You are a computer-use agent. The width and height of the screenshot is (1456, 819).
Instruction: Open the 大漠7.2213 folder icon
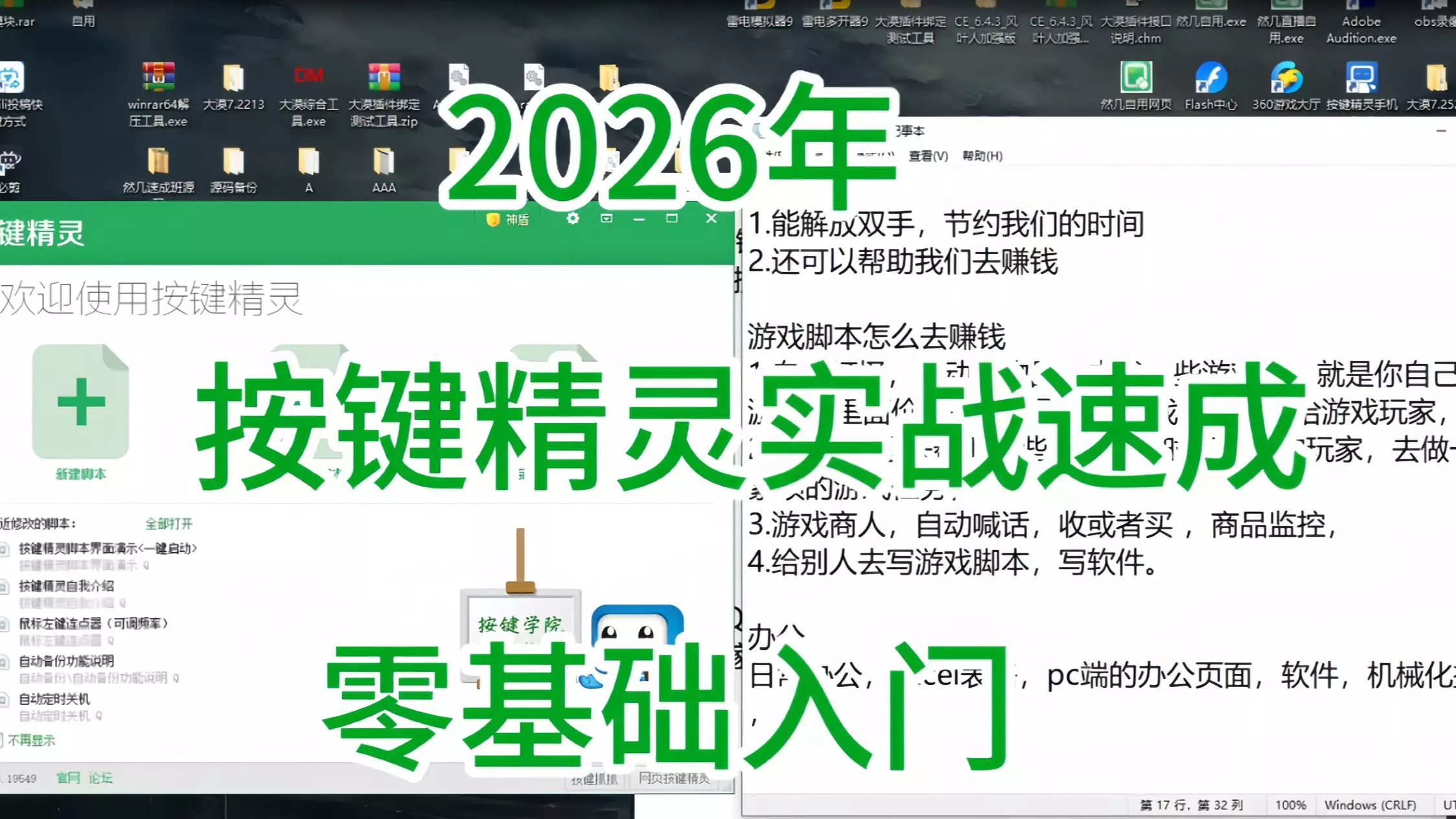point(233,87)
